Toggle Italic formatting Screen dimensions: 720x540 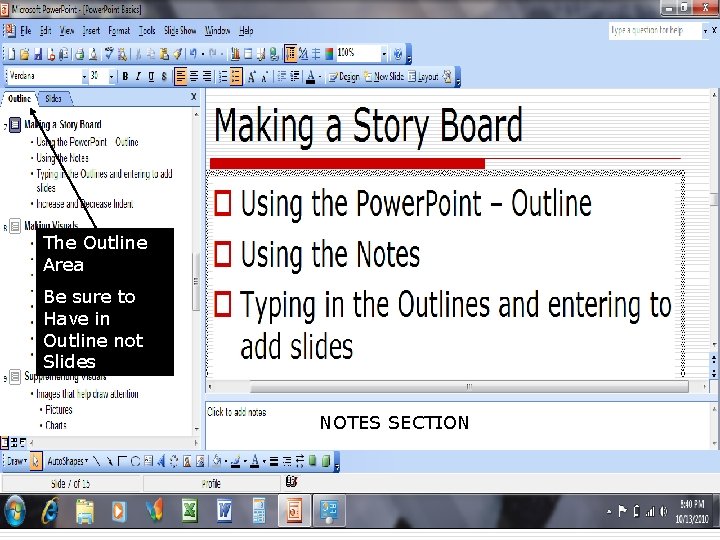138,77
